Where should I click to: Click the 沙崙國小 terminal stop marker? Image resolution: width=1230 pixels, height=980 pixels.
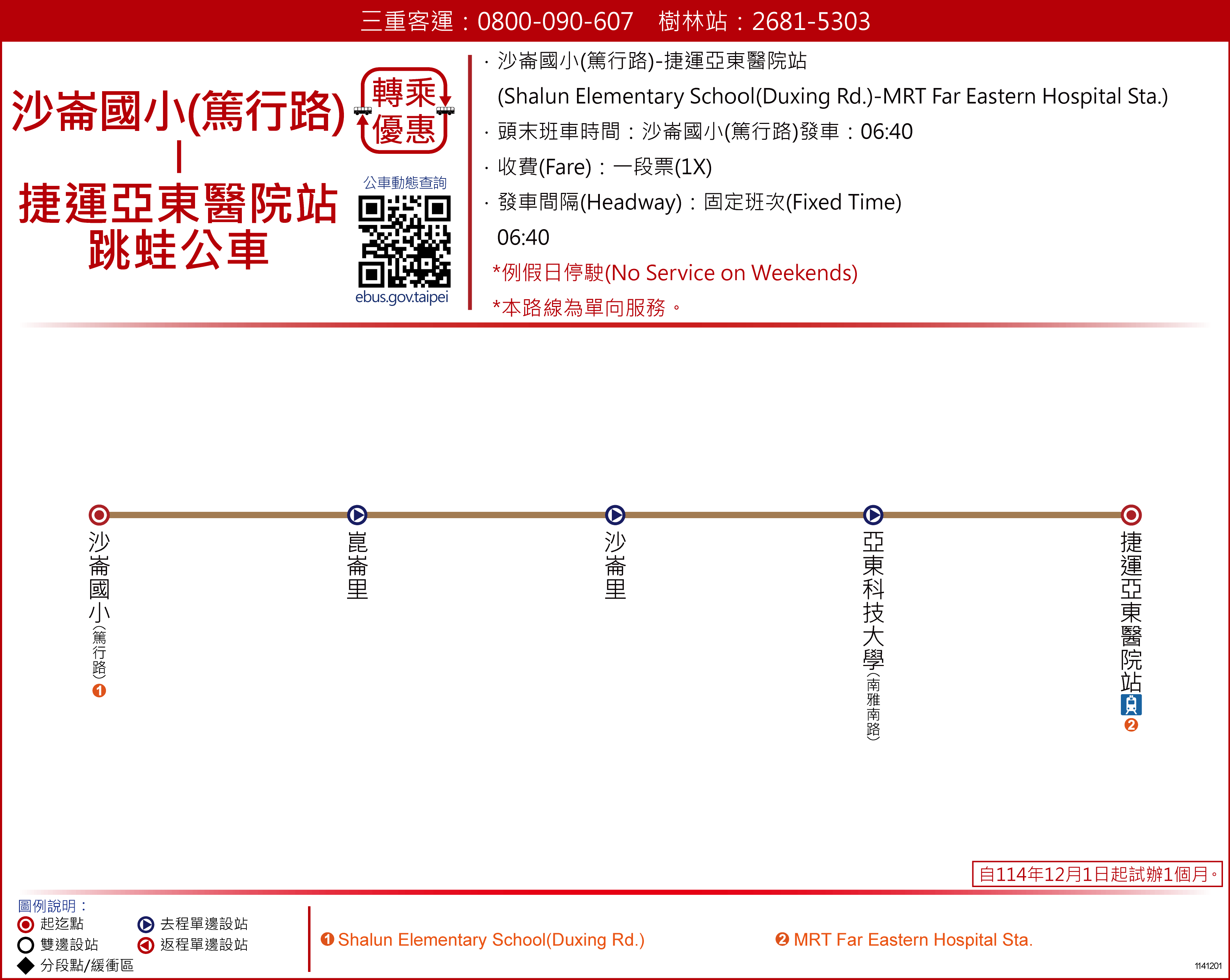99,515
